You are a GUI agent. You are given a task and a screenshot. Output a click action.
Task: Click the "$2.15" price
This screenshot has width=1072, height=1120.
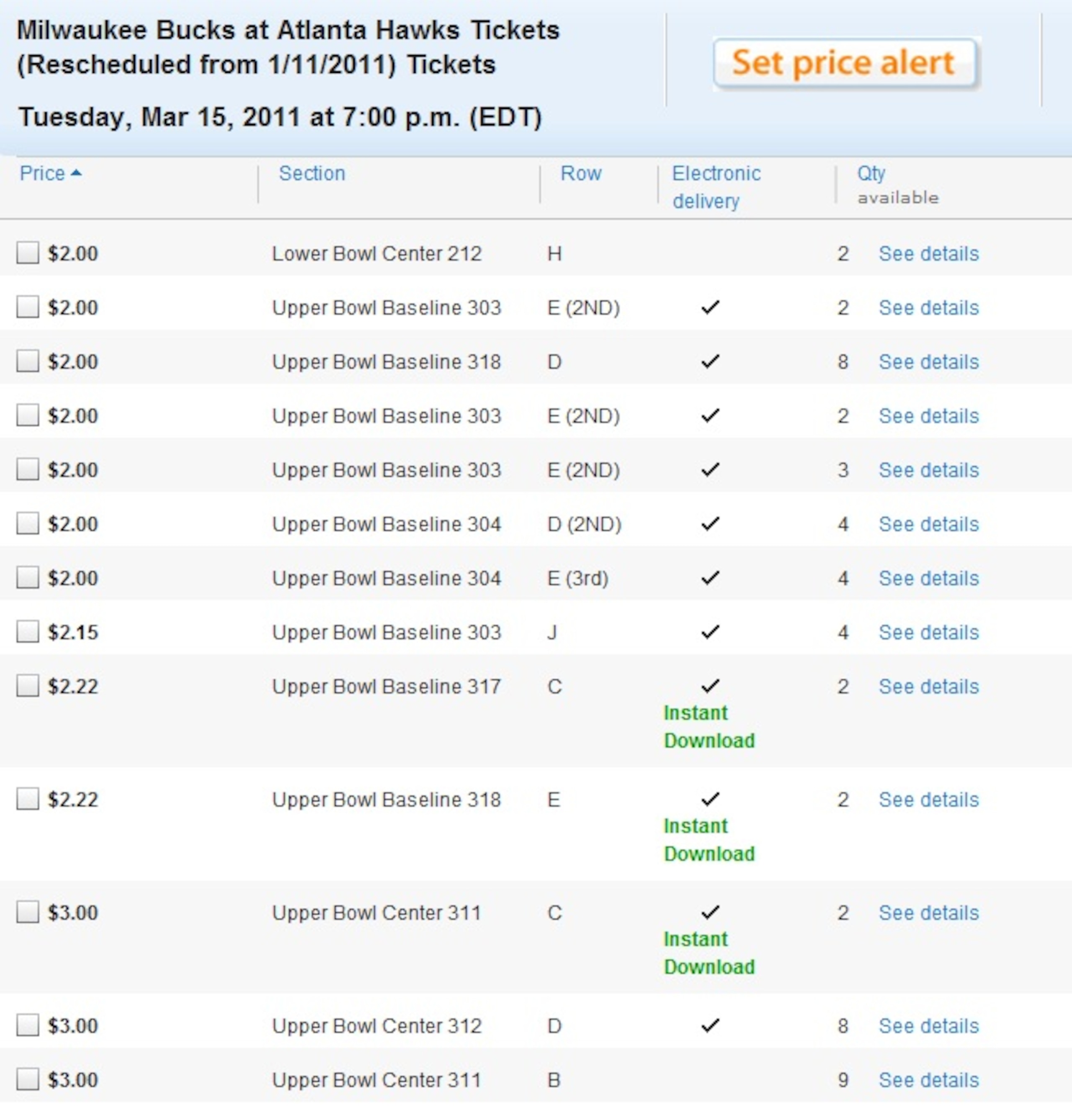coord(72,632)
